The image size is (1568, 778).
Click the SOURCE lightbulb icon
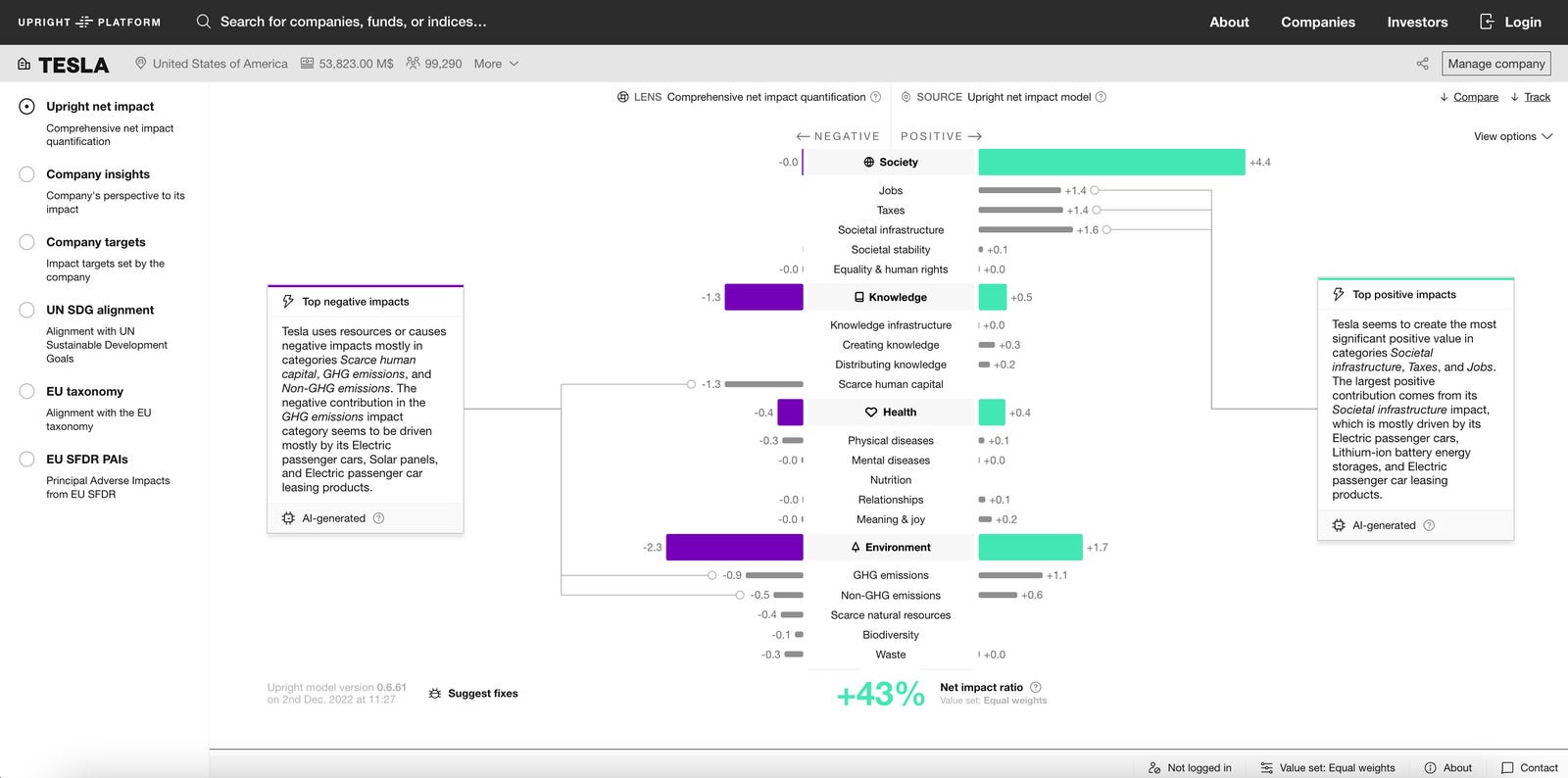click(906, 97)
